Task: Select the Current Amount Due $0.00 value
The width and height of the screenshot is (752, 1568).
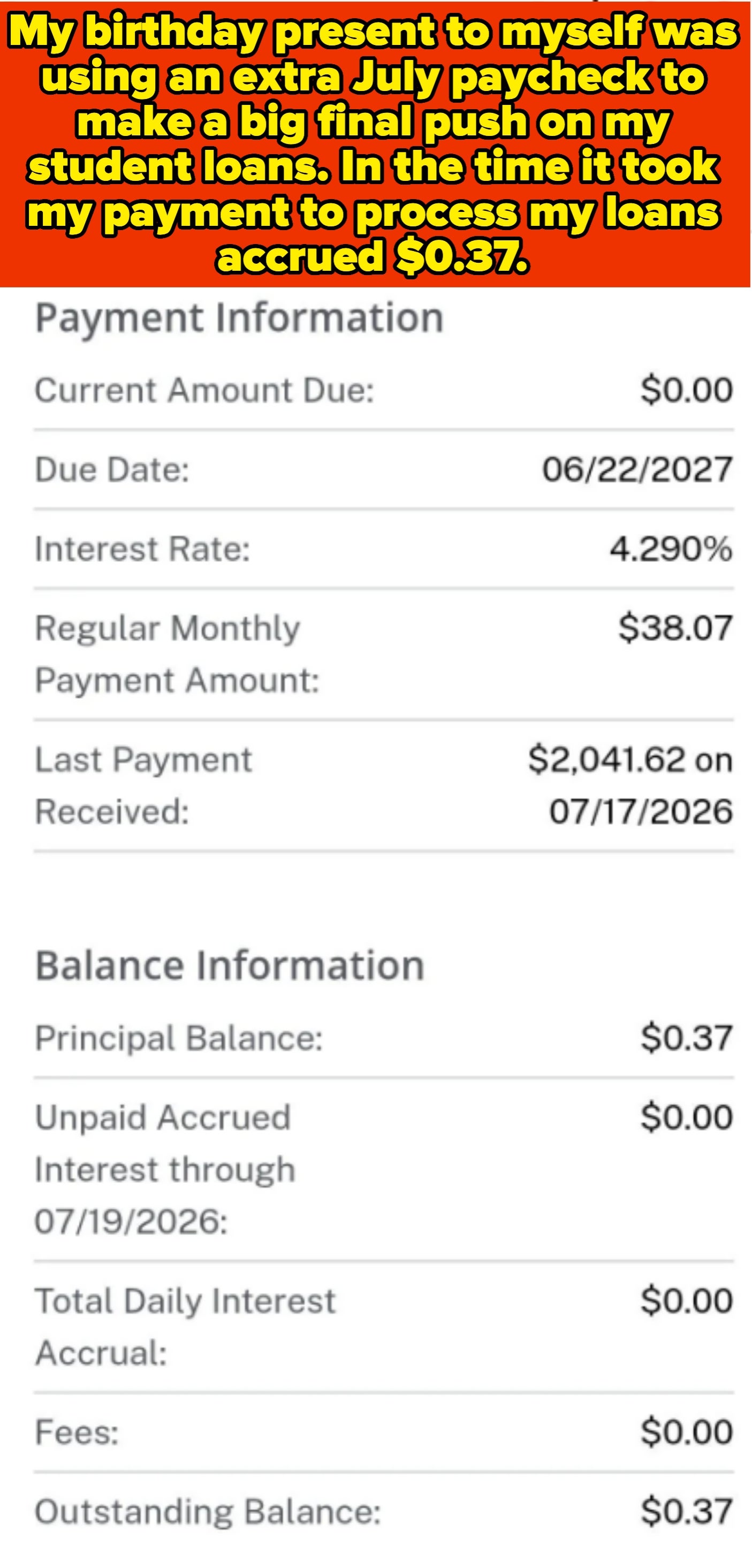Action: click(686, 390)
